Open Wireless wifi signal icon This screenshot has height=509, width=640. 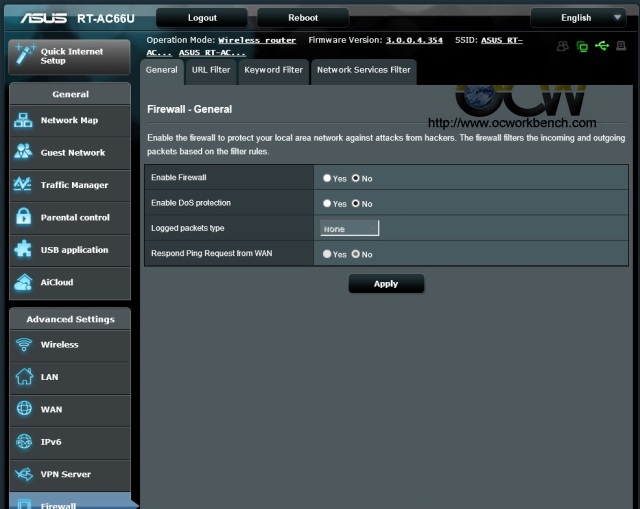coord(24,344)
